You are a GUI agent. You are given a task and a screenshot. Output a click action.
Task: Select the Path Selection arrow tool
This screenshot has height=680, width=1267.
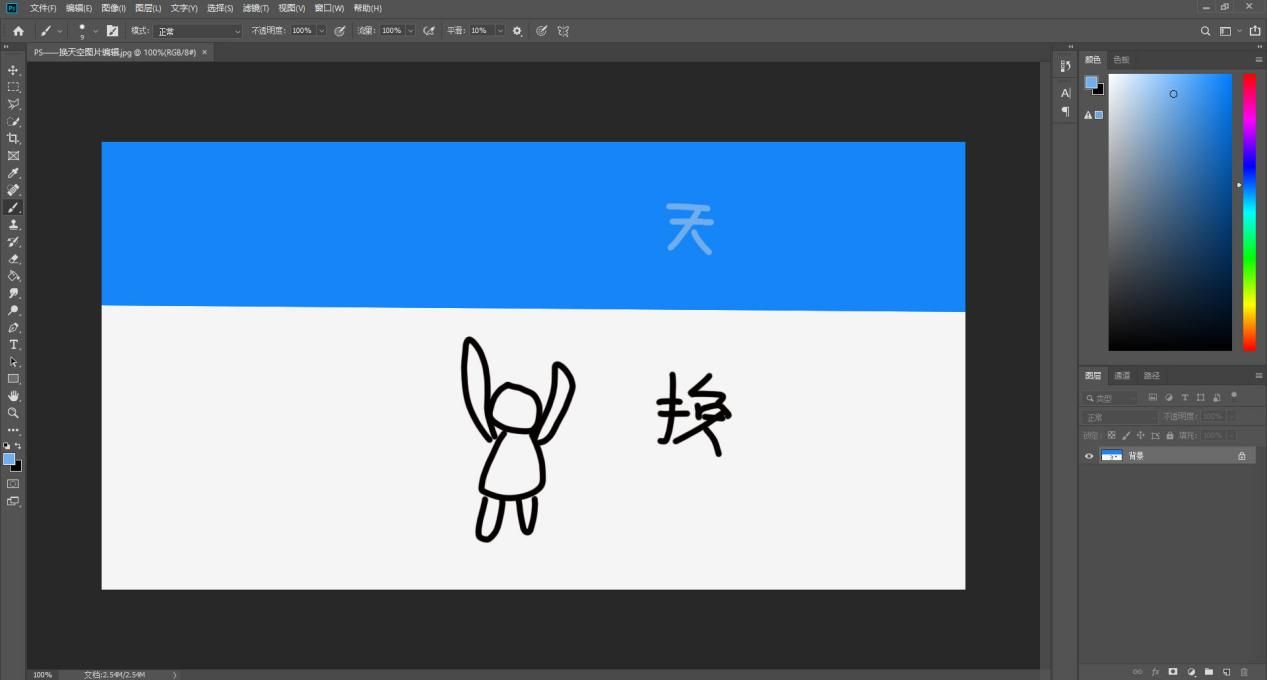(13, 361)
